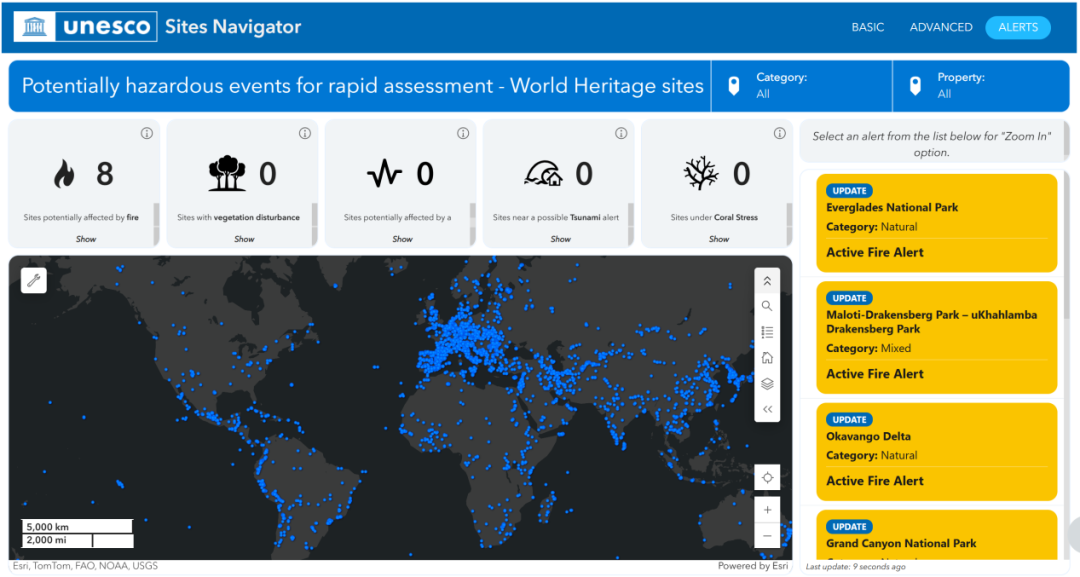Click info icon on fire card

[x=146, y=134]
